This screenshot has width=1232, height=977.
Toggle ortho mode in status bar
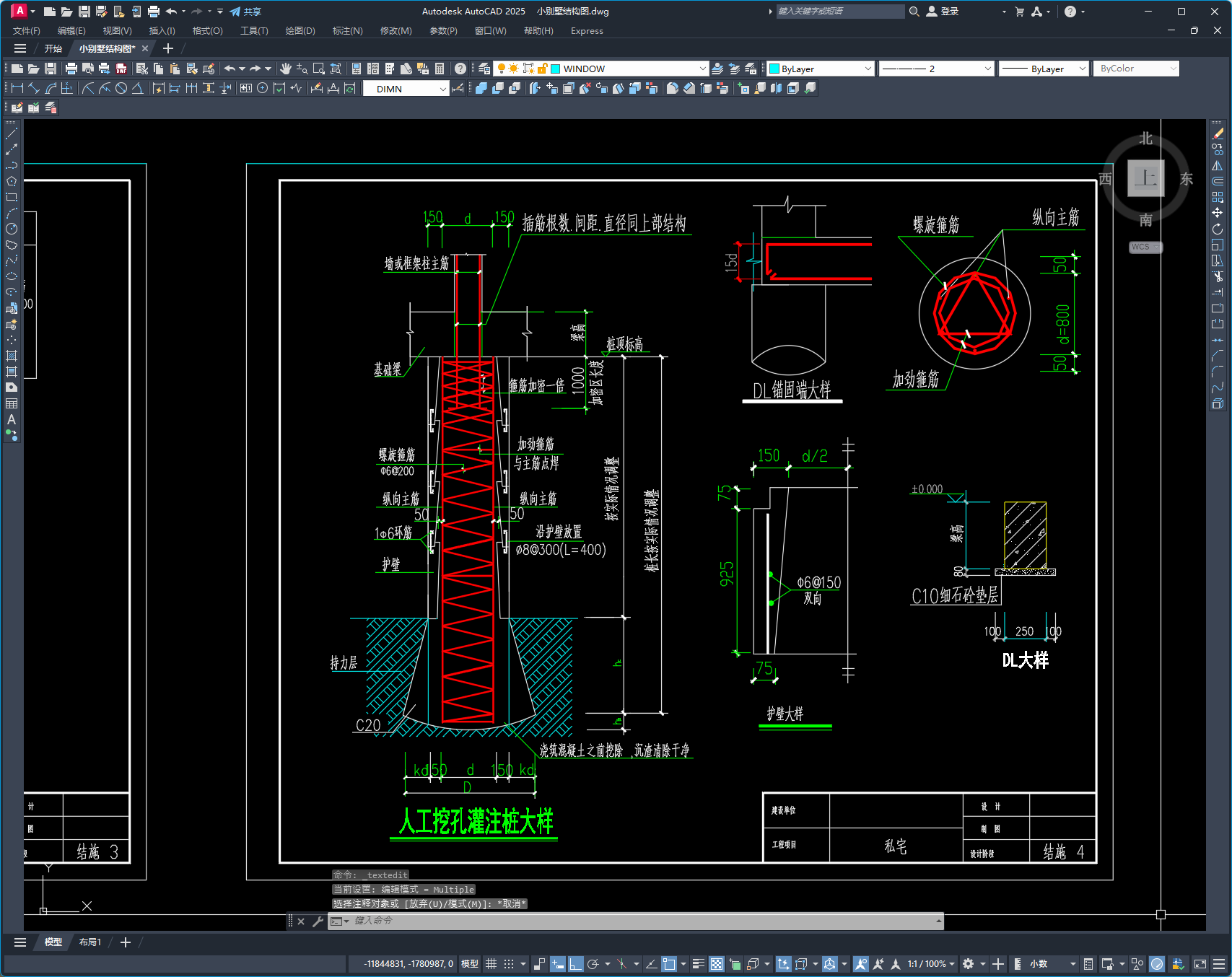[575, 964]
